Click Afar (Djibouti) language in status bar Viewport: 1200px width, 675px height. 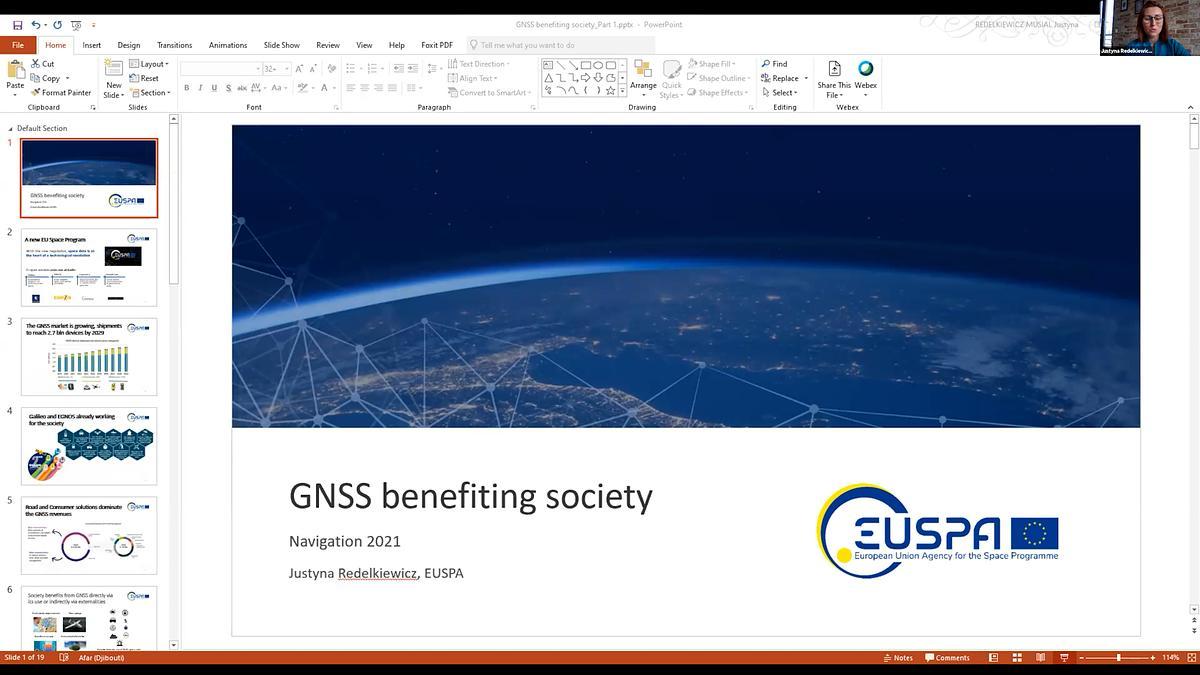(x=102, y=658)
